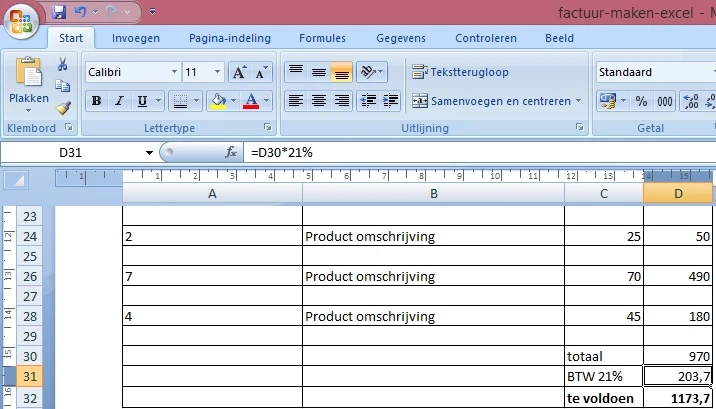This screenshot has width=716, height=409.
Task: Save workbook with floppy disk icon
Action: pos(59,12)
